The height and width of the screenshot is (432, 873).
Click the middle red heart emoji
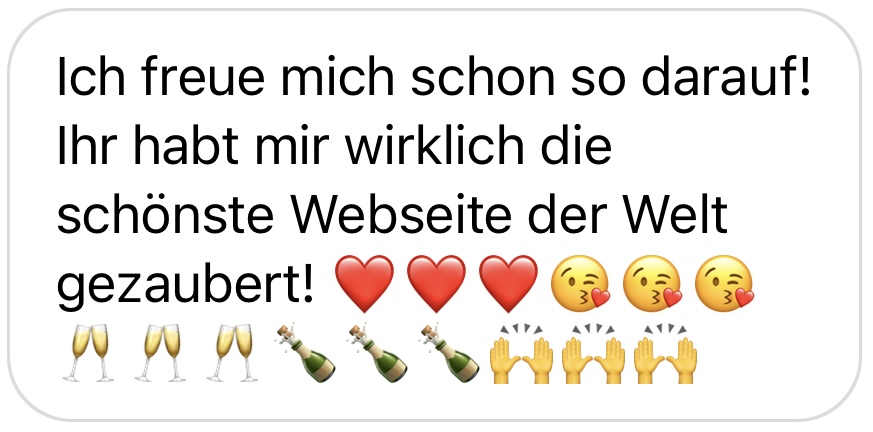point(436,283)
